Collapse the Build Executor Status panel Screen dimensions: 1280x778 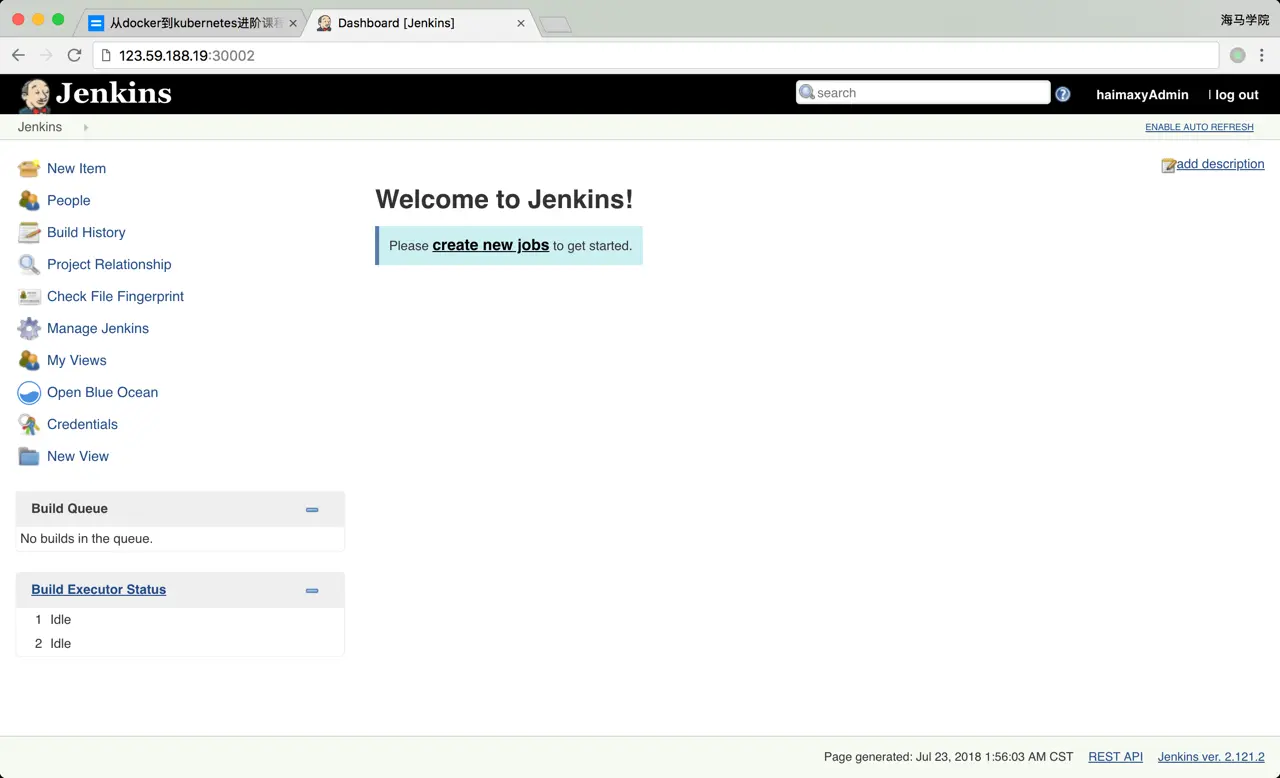(311, 590)
